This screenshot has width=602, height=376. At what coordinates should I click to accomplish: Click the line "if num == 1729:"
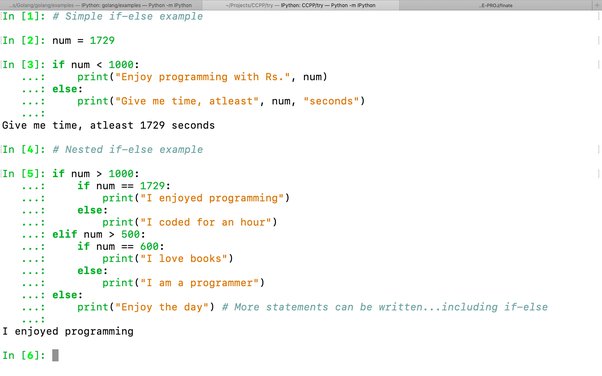[124, 186]
